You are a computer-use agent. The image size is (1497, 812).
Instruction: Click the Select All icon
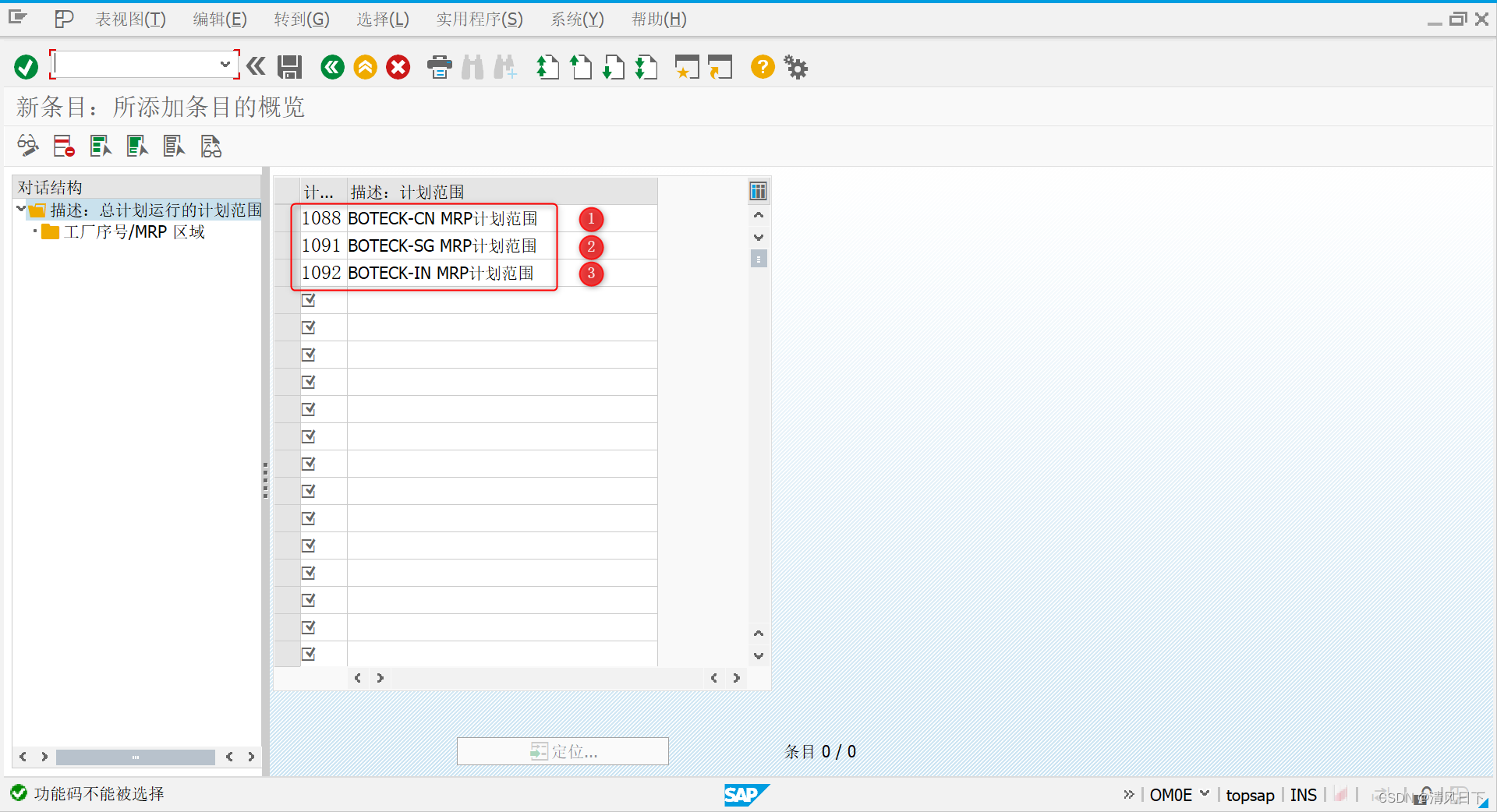tap(101, 146)
